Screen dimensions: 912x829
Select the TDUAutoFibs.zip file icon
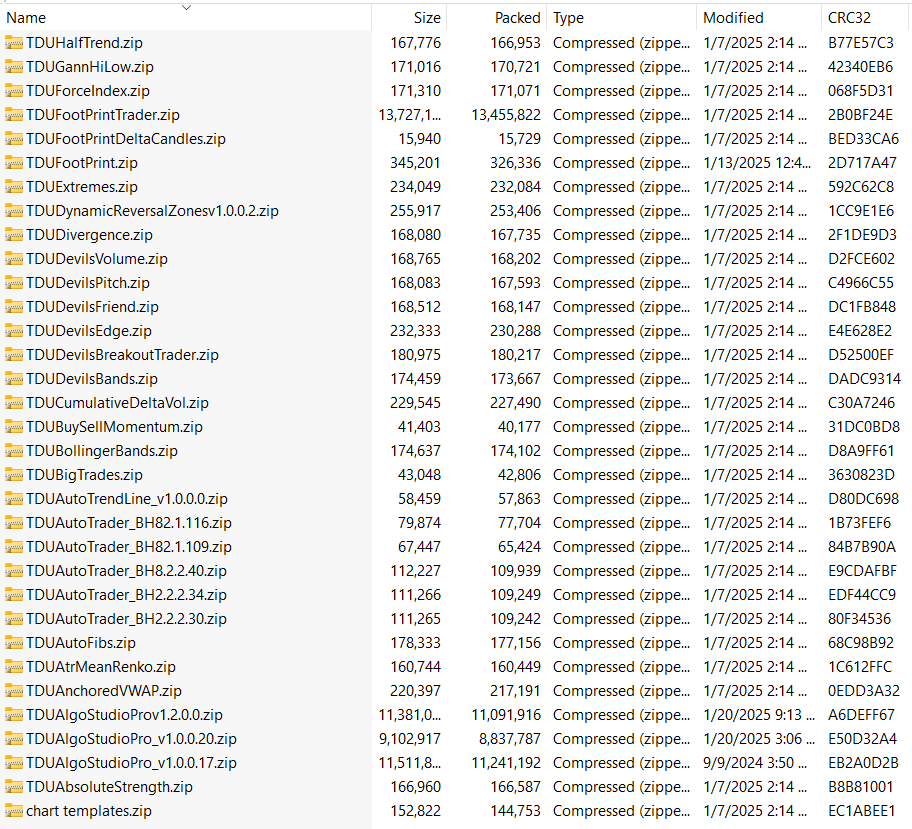tap(14, 643)
